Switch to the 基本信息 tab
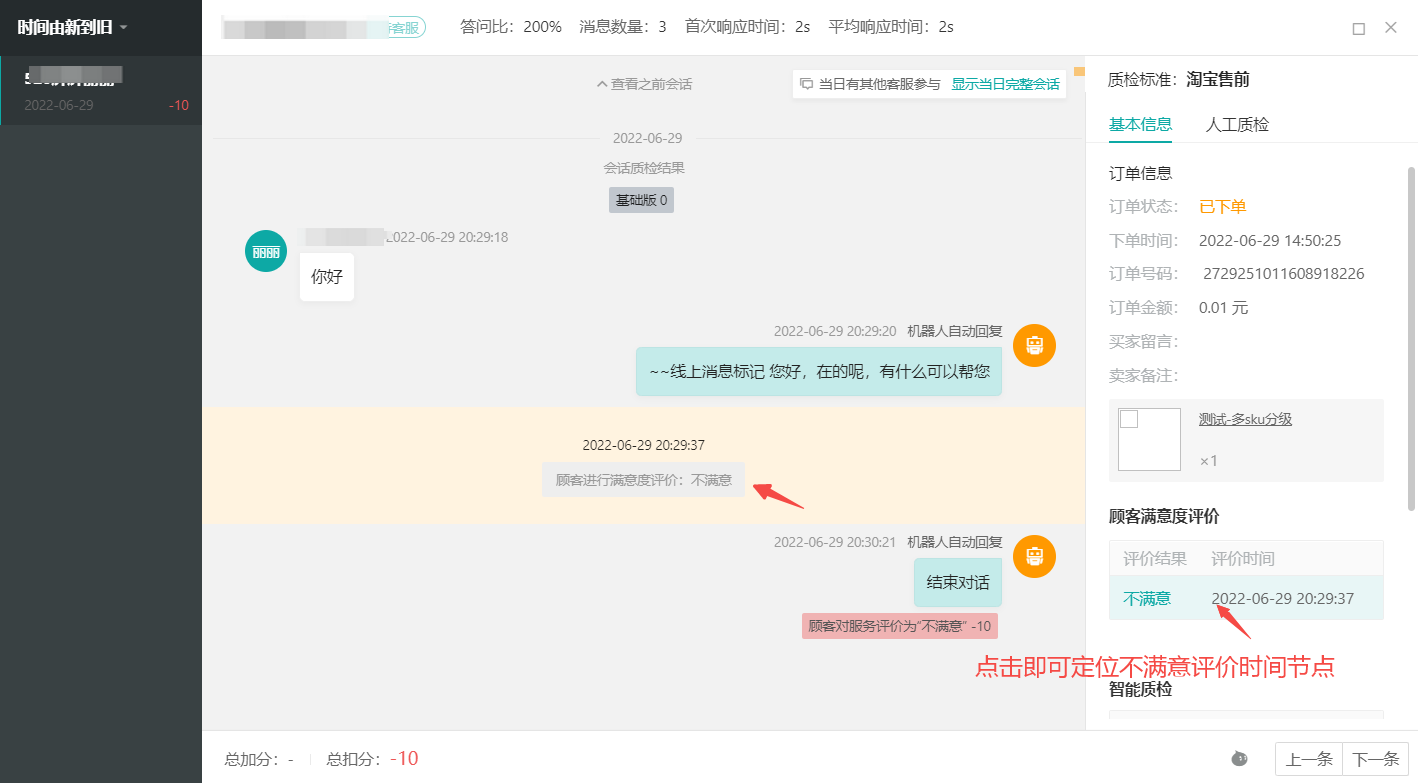Viewport: 1418px width, 783px height. (1140, 125)
